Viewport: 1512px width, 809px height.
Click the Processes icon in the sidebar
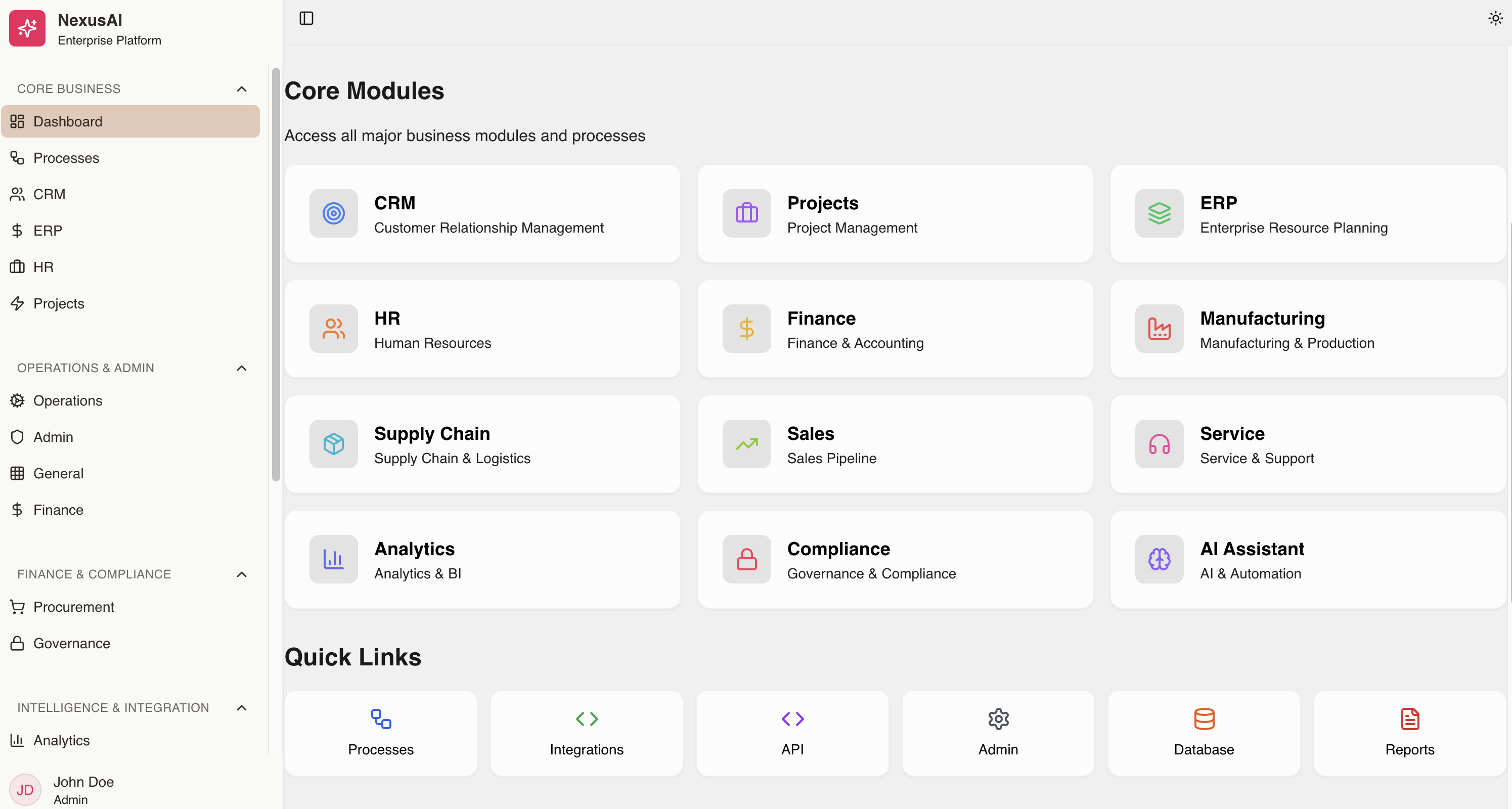16,157
